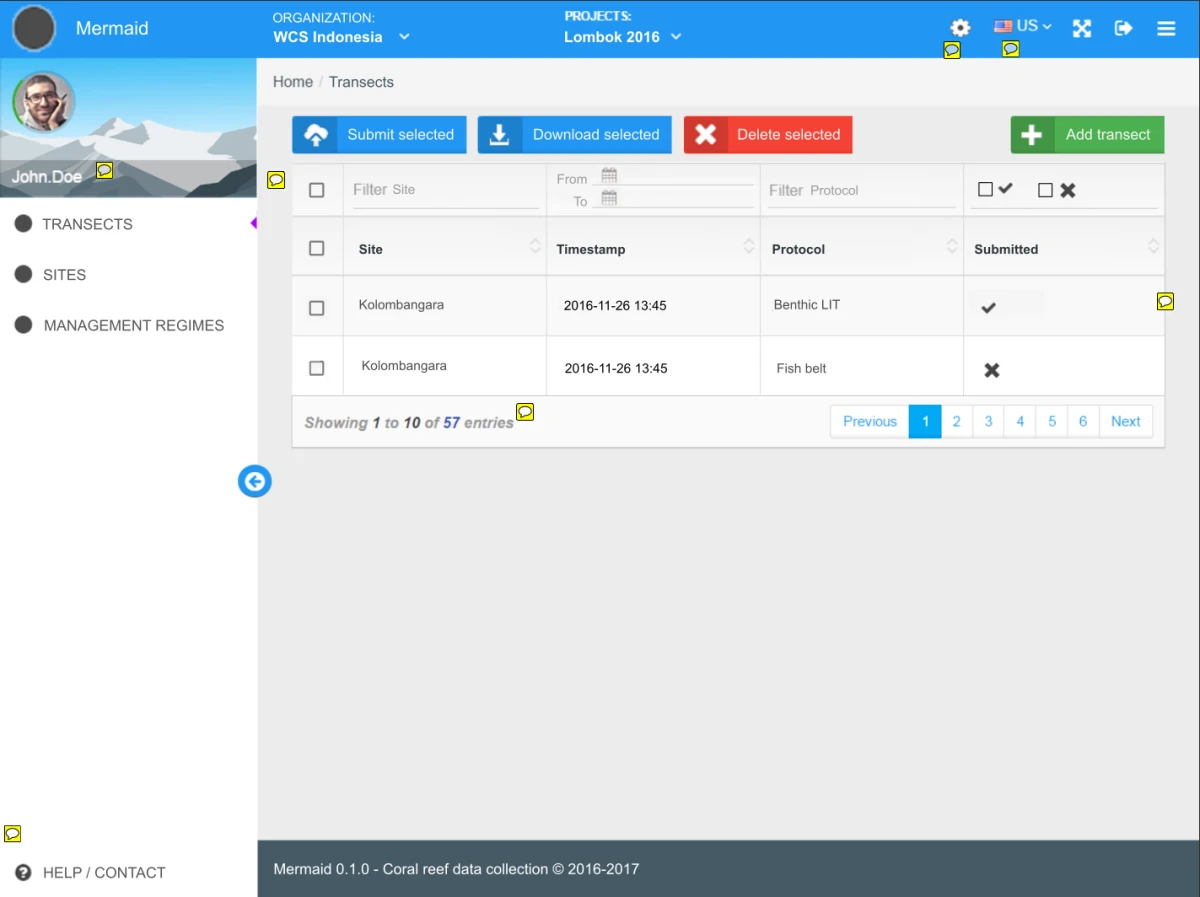This screenshot has height=897, width=1200.
Task: Open settings via the gear icon
Action: [960, 28]
